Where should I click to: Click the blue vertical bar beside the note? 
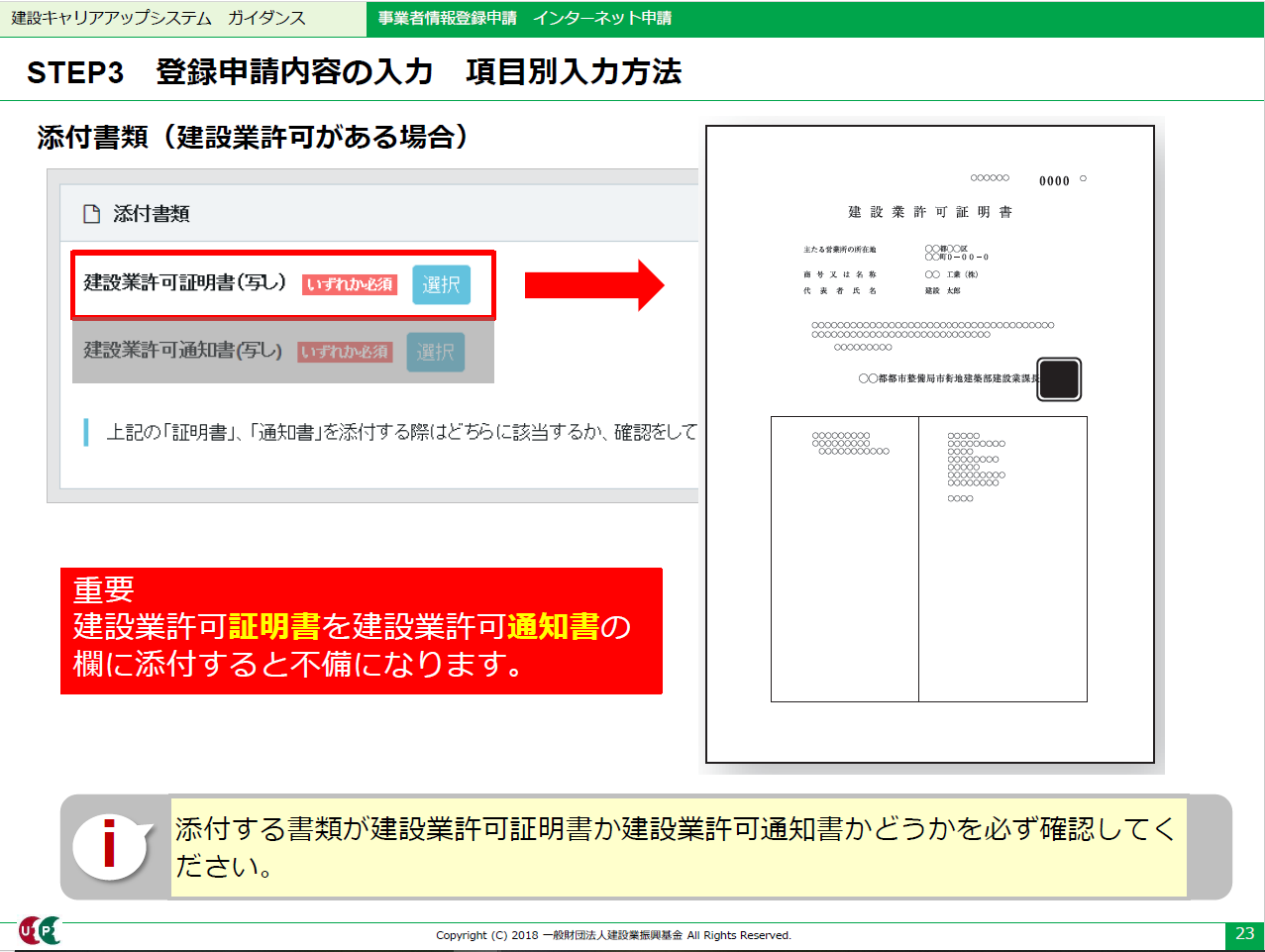click(x=86, y=433)
